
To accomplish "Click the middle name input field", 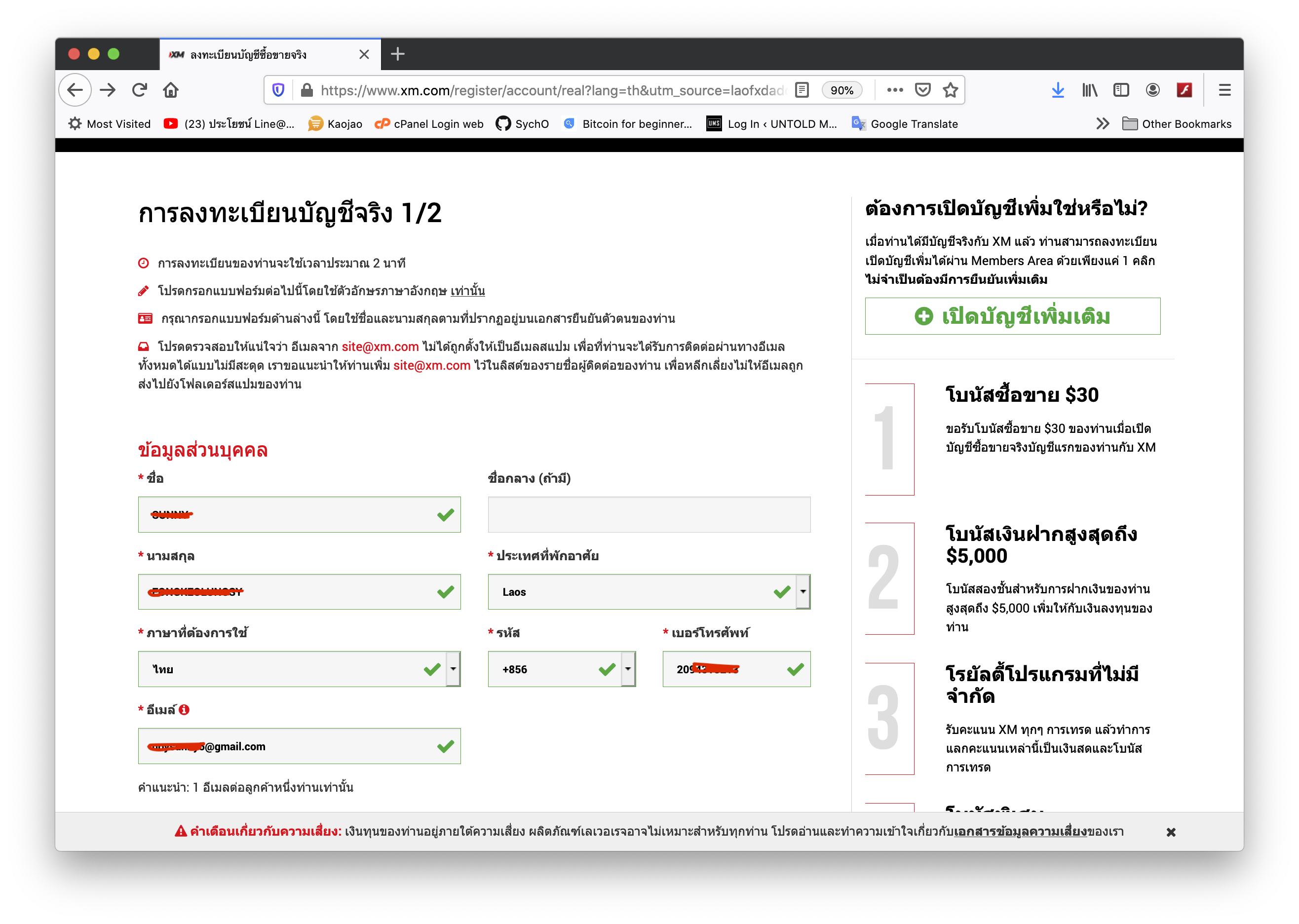I will [x=649, y=514].
